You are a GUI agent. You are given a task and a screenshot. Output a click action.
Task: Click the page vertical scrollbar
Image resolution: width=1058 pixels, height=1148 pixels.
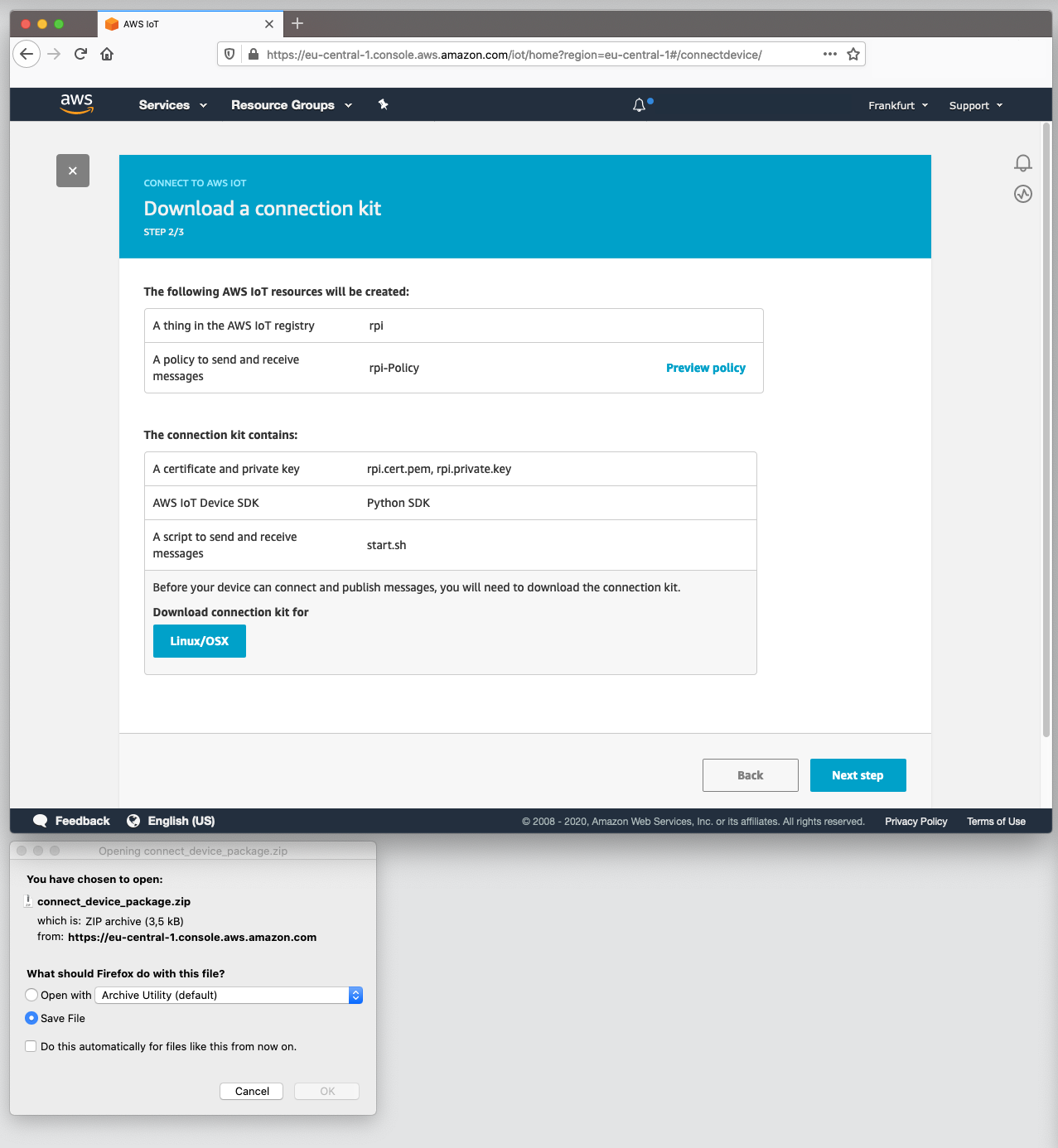tap(1046, 431)
